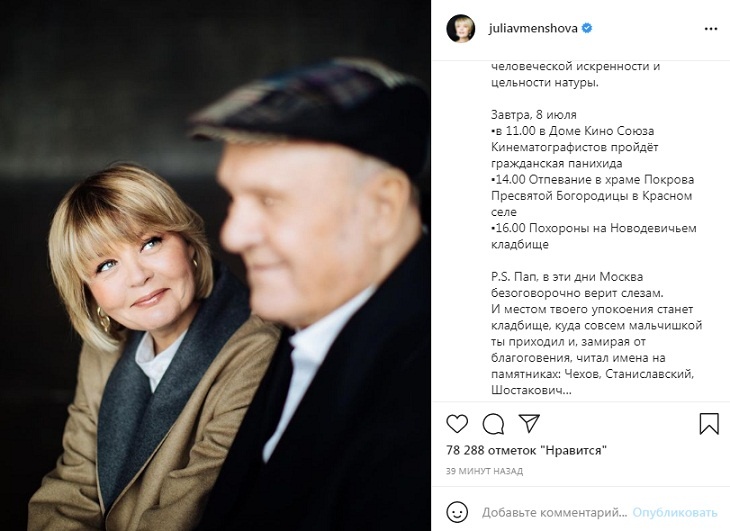Click the caption line about Доме Кино

(x=575, y=147)
